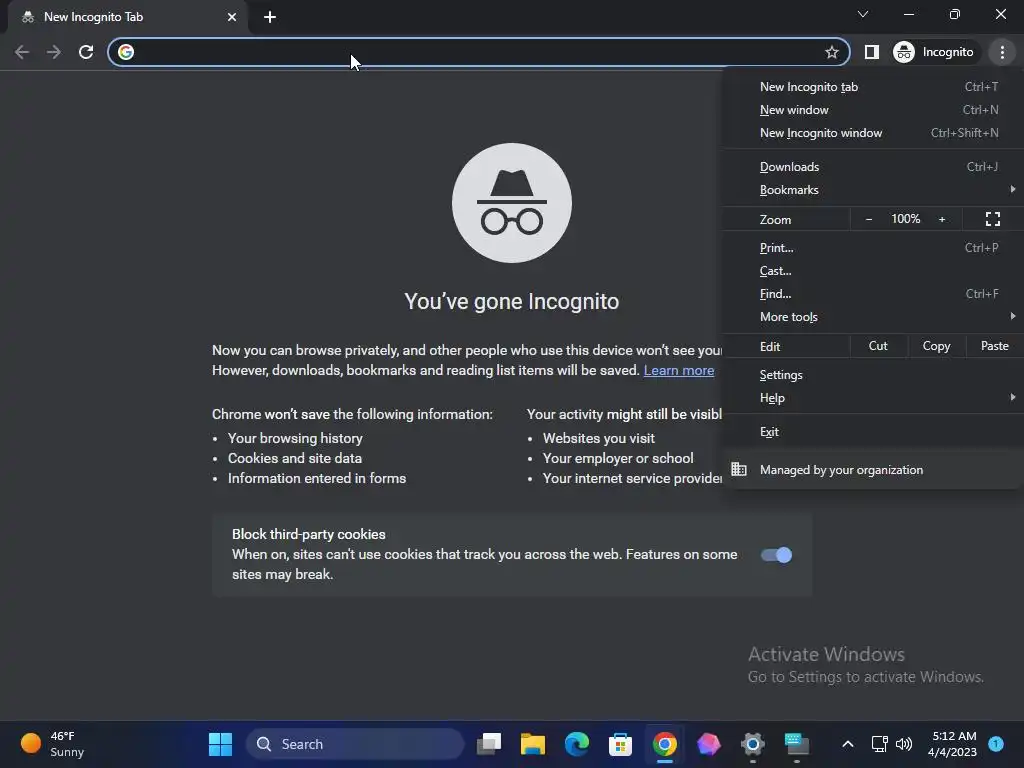Screen dimensions: 1024x768
Task: Open Downloads from the menu
Action: pos(872,167)
